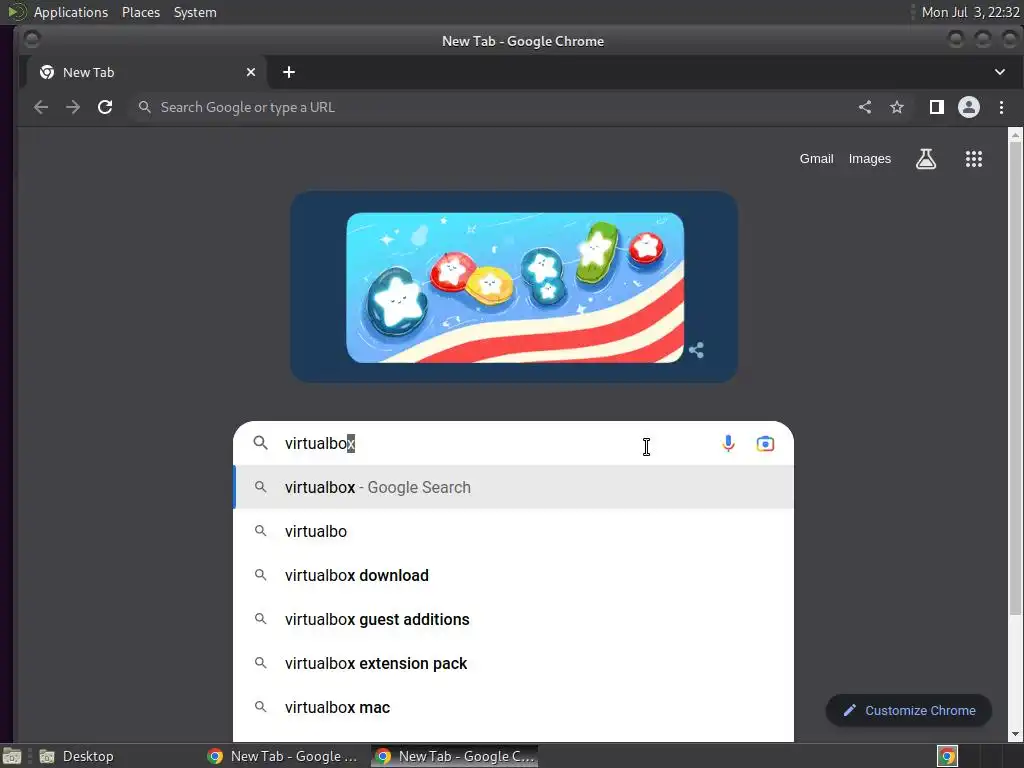The image size is (1024, 768).
Task: Click the Customize Chrome button
Action: tap(909, 711)
